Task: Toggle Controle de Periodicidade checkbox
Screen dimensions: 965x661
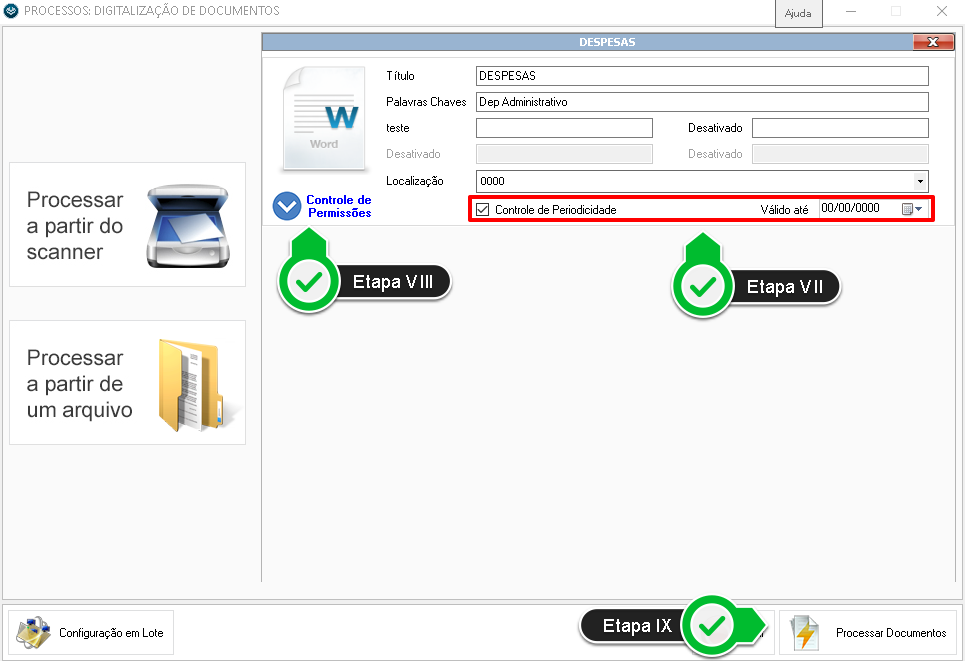Action: pos(482,209)
